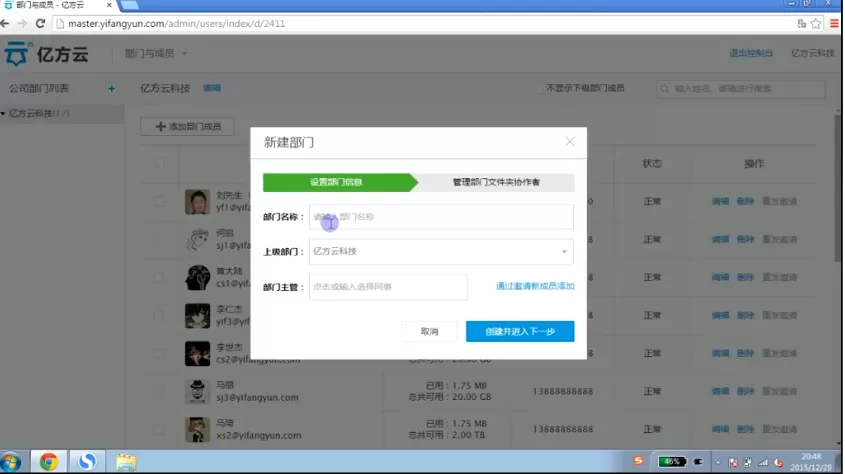Click the address bar URL
The image size is (845, 474).
click(176, 24)
